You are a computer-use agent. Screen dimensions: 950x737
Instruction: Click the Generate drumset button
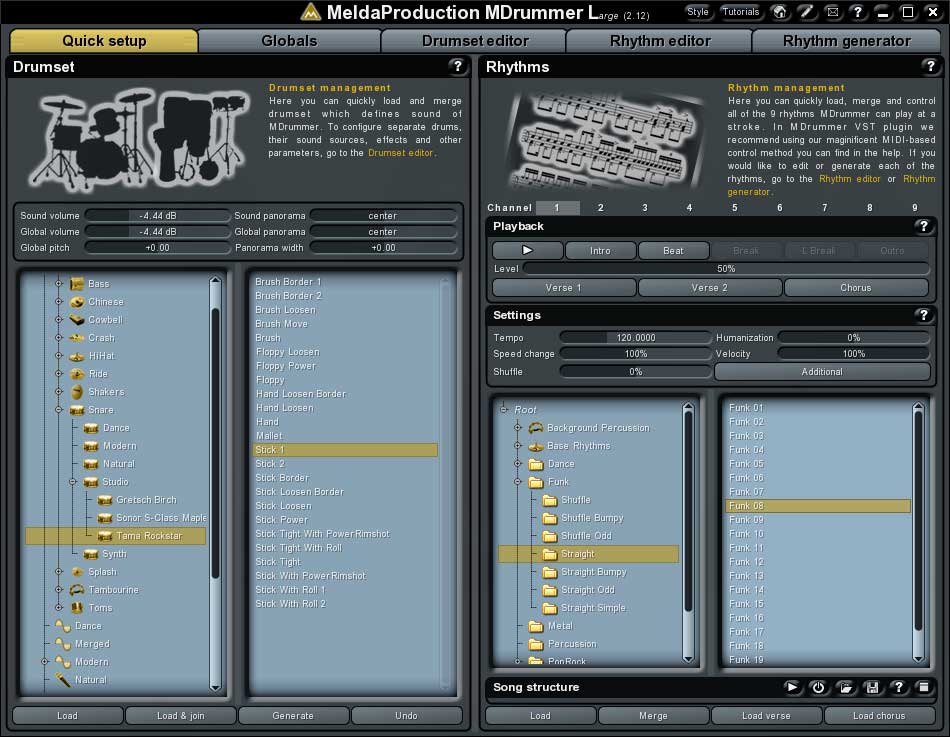[x=293, y=716]
